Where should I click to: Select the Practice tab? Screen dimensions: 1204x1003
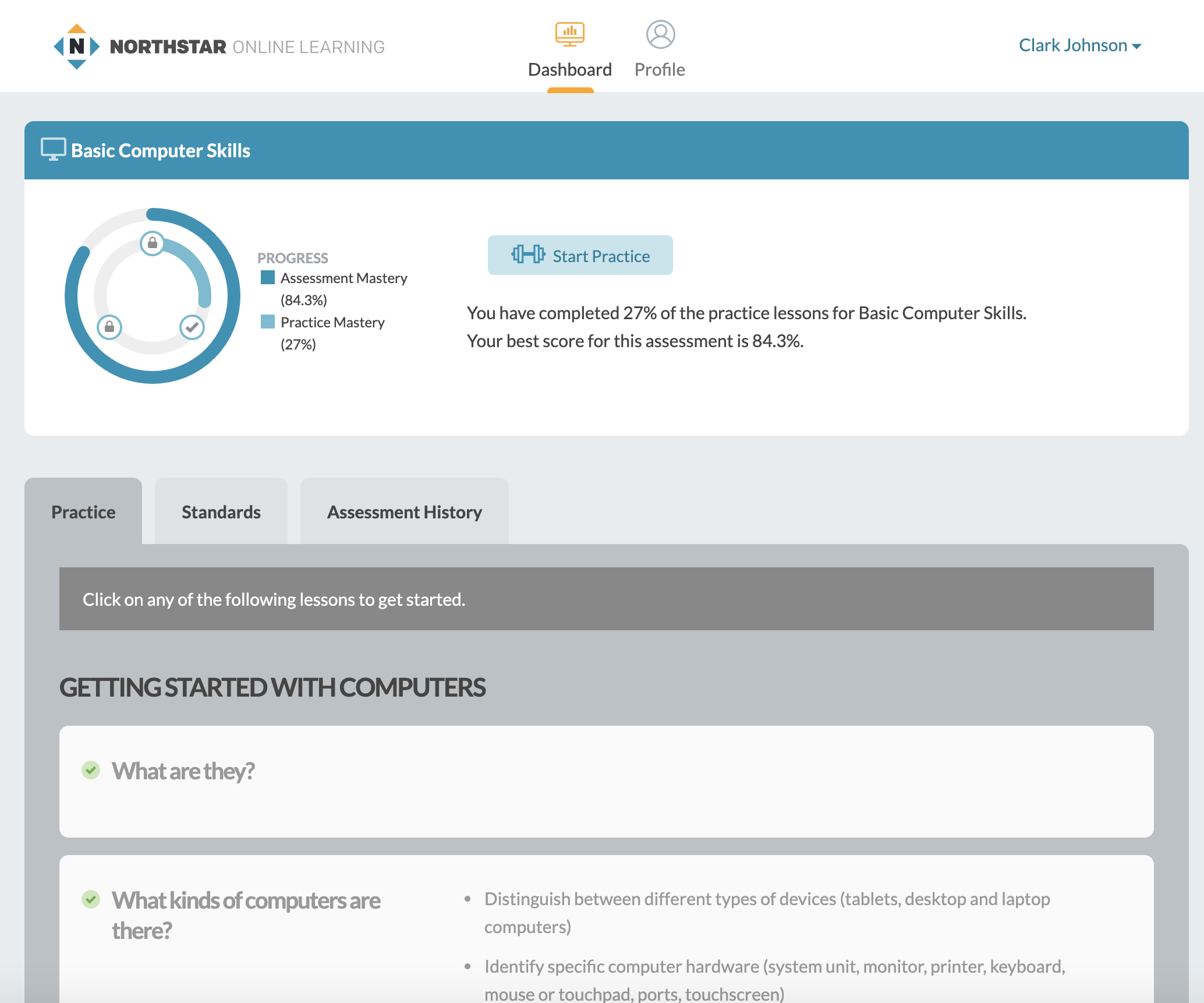tap(83, 510)
